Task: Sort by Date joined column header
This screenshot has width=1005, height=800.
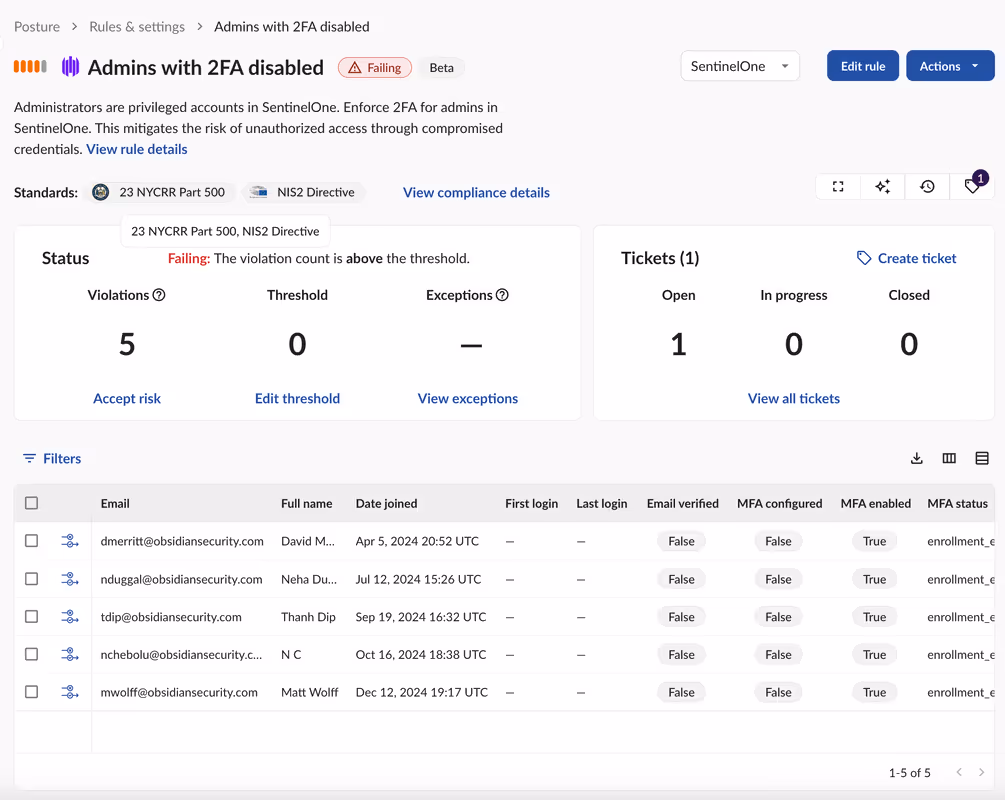Action: point(386,504)
